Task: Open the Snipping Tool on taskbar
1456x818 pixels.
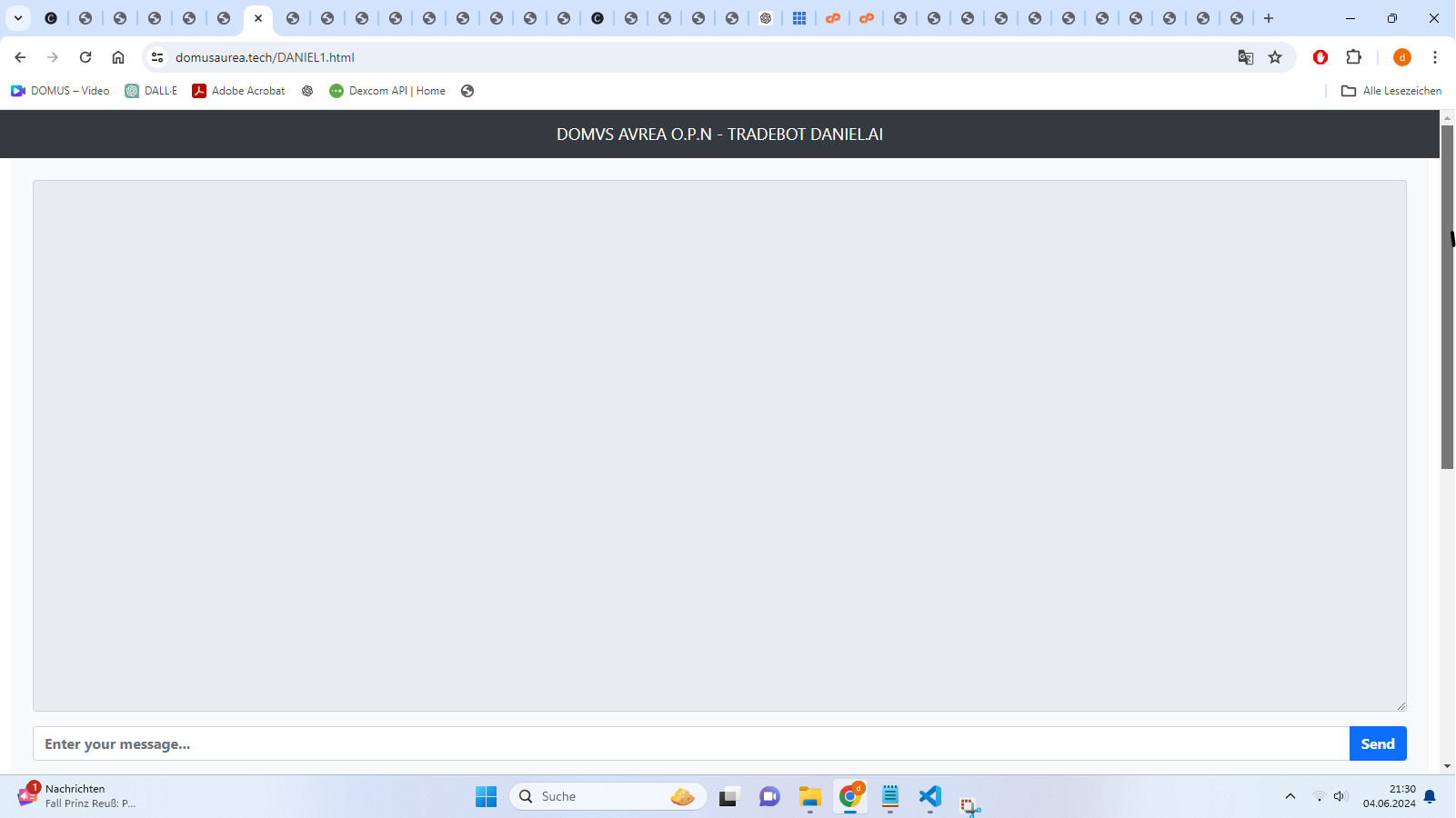Action: coord(969,805)
